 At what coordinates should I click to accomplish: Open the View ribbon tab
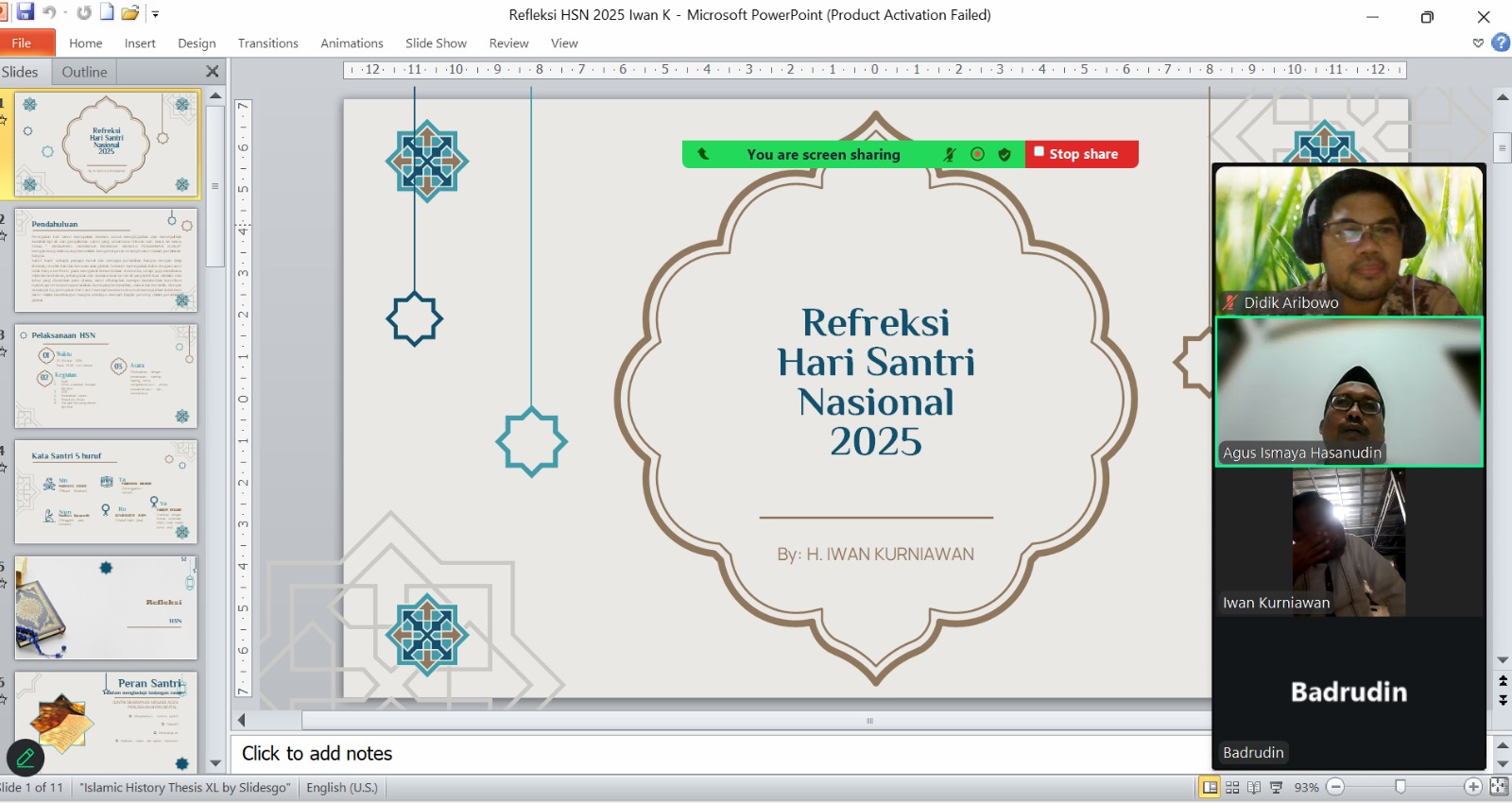(564, 43)
